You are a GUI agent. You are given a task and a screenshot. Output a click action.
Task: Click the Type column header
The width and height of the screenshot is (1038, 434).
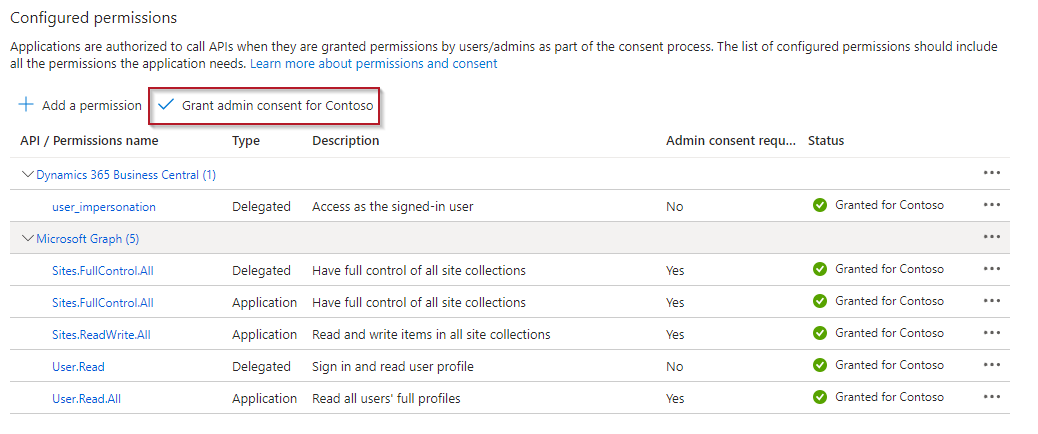[246, 141]
